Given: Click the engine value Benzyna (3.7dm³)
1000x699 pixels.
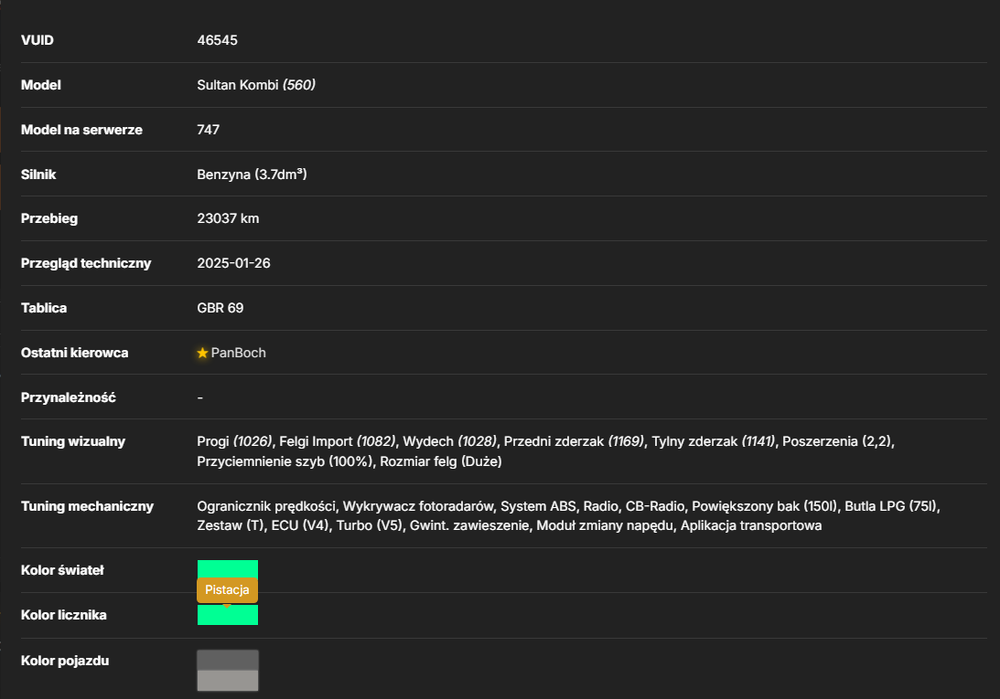Looking at the screenshot, I should 252,174.
